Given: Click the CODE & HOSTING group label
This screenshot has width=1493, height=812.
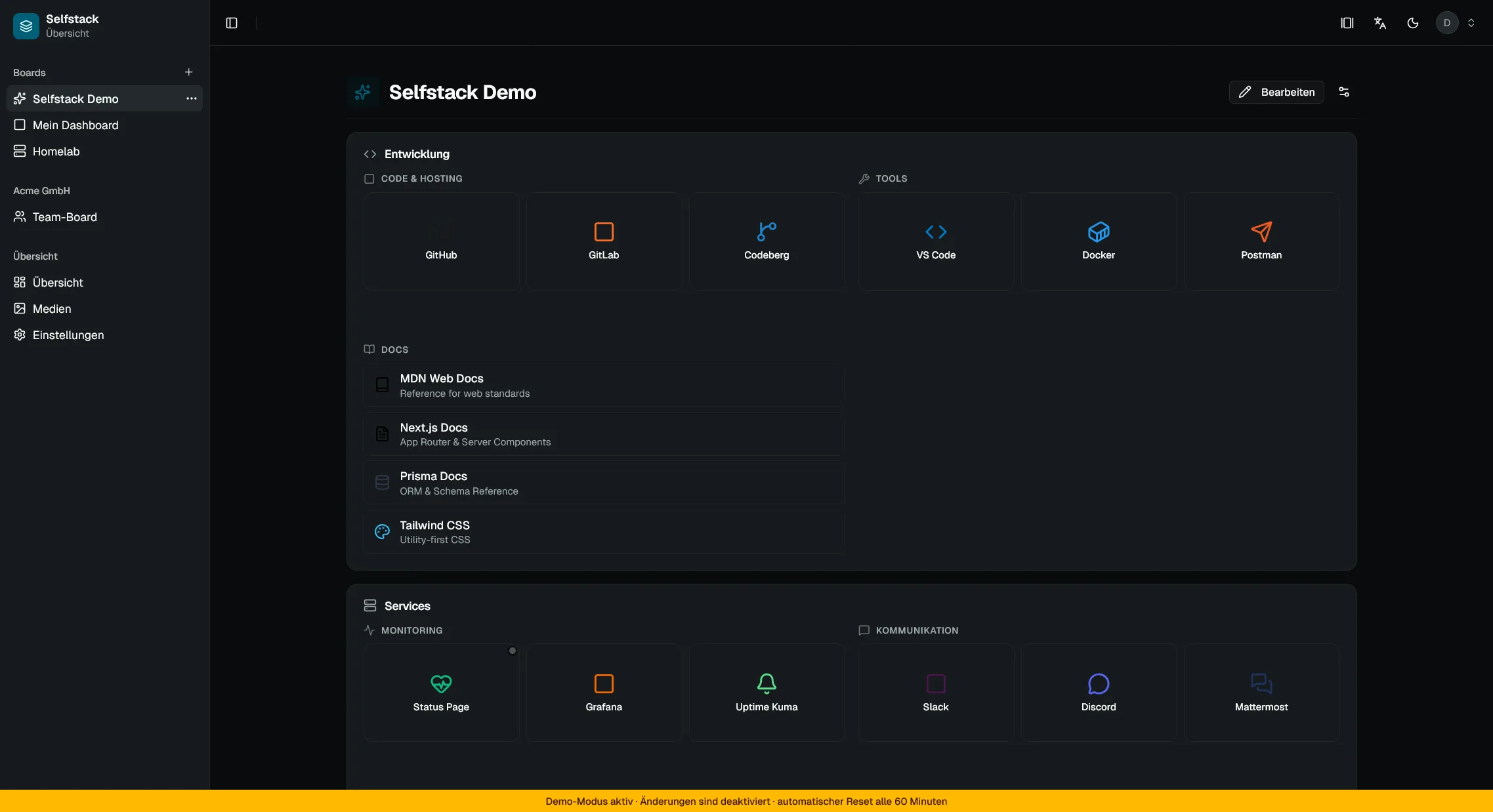Looking at the screenshot, I should tap(421, 178).
